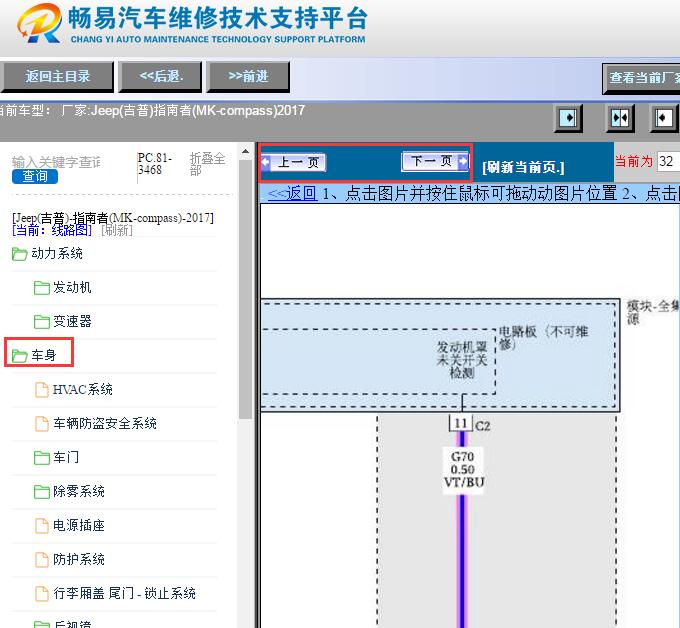Screen dimensions: 680x628
Task: Collapse the 车身 folder
Action: [43, 355]
